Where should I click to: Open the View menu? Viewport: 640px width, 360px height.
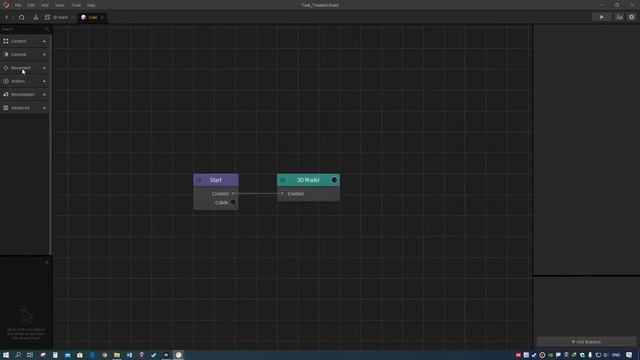(60, 5)
